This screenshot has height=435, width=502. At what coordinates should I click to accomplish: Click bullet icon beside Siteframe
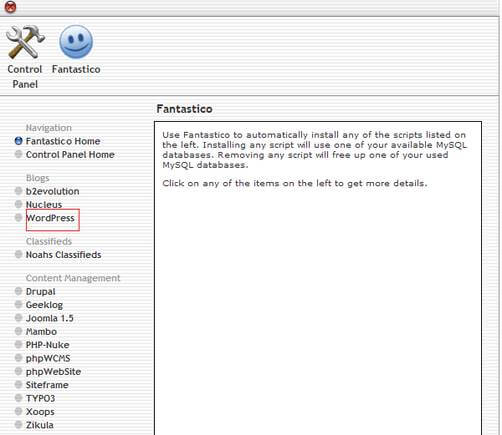(x=19, y=384)
